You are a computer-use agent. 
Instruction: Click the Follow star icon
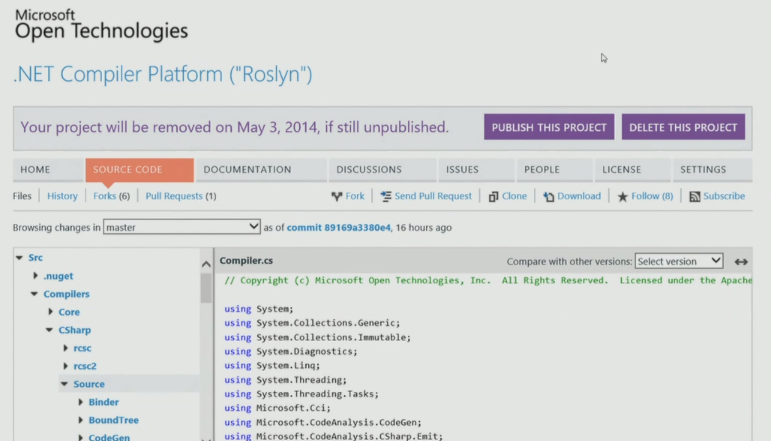click(623, 197)
